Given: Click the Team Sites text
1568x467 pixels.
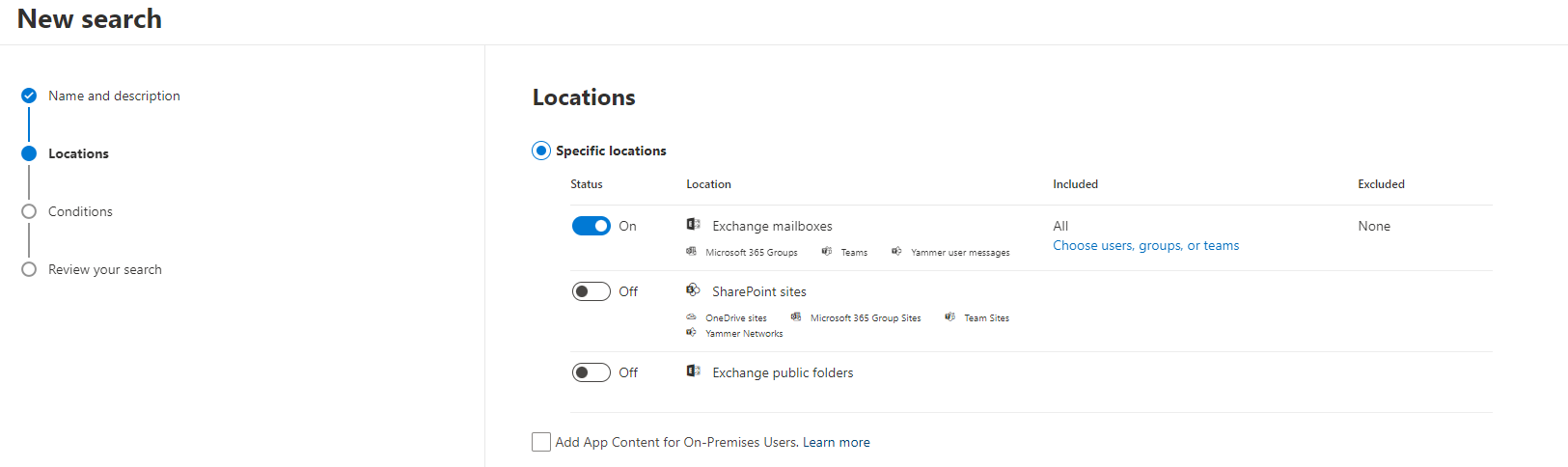Looking at the screenshot, I should coord(986,318).
